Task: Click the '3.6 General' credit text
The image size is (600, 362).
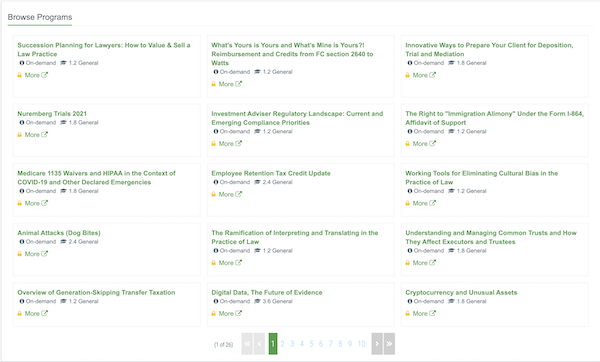Action: pyautogui.click(x=277, y=302)
